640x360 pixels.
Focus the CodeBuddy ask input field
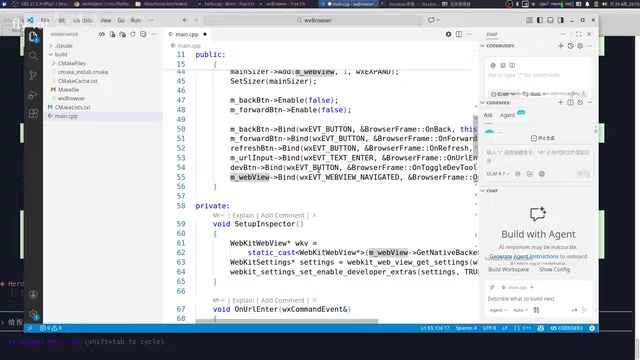pyautogui.click(x=539, y=75)
